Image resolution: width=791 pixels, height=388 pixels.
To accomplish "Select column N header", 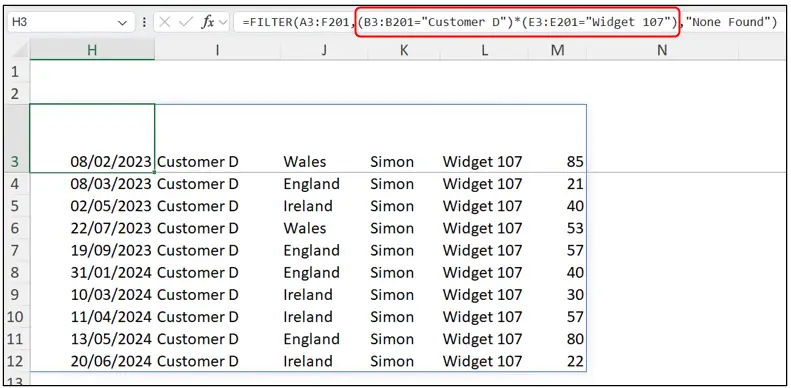I will click(662, 50).
